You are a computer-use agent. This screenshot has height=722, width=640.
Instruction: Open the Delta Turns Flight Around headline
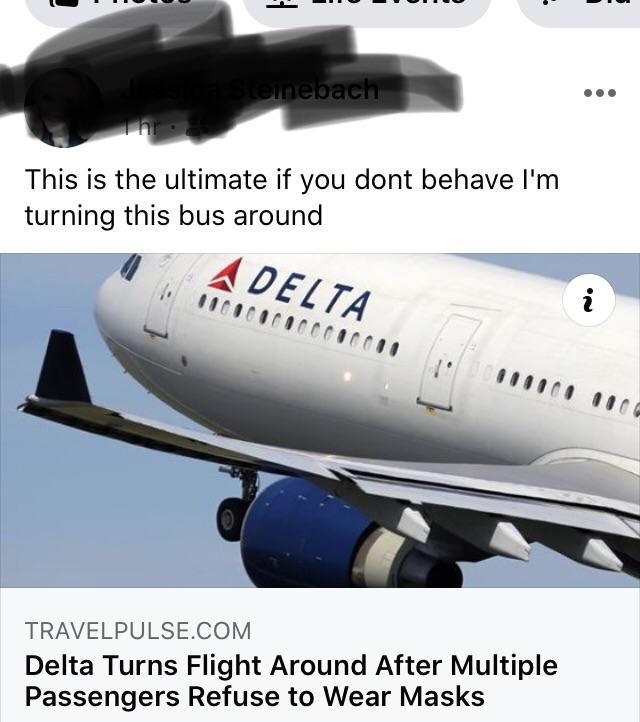[x=291, y=681]
